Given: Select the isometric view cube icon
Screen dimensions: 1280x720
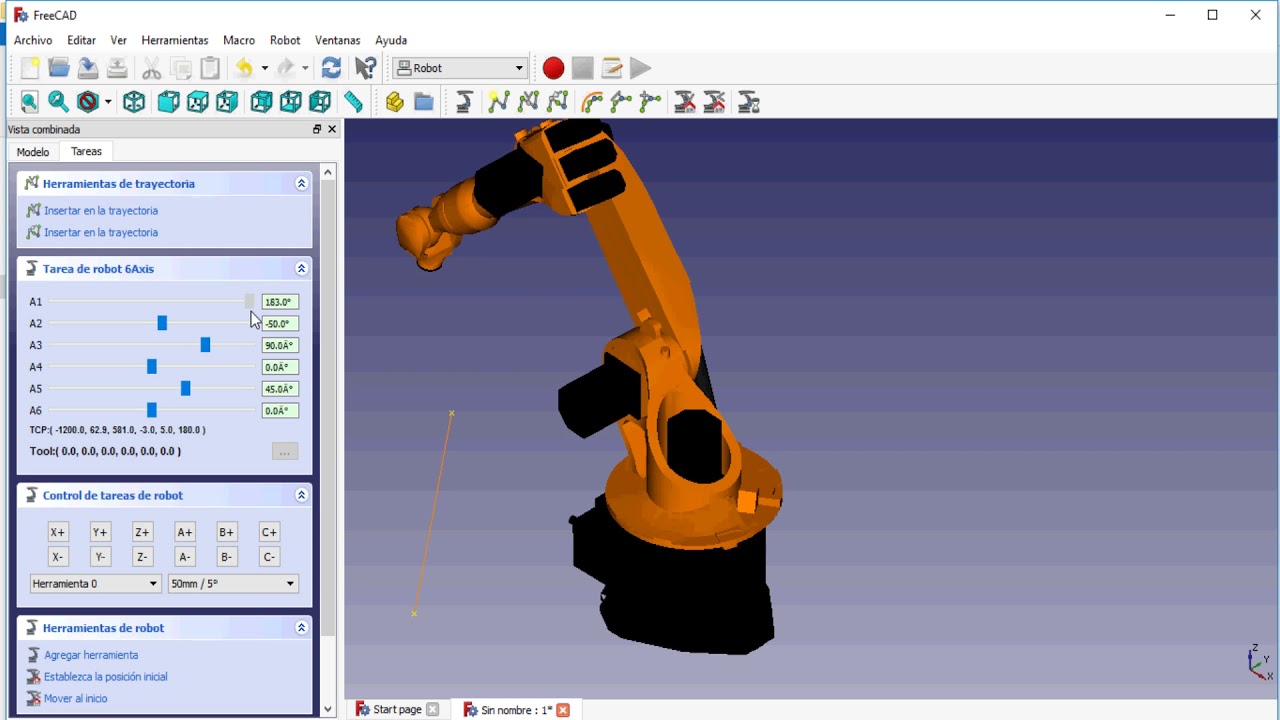Looking at the screenshot, I should point(134,102).
